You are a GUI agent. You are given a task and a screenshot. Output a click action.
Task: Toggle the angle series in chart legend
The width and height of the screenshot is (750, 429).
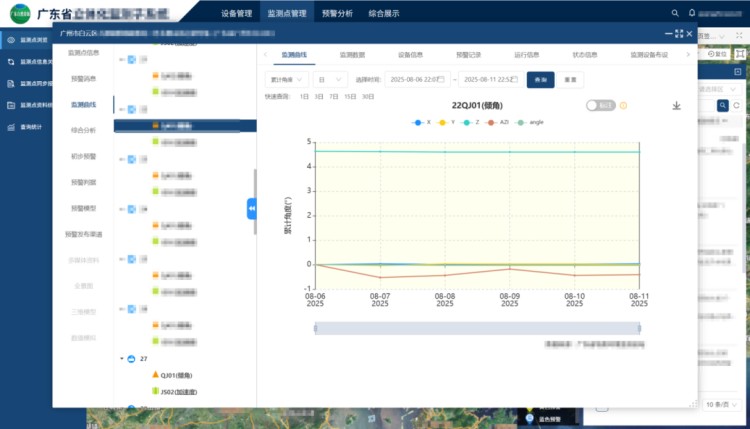click(x=529, y=122)
